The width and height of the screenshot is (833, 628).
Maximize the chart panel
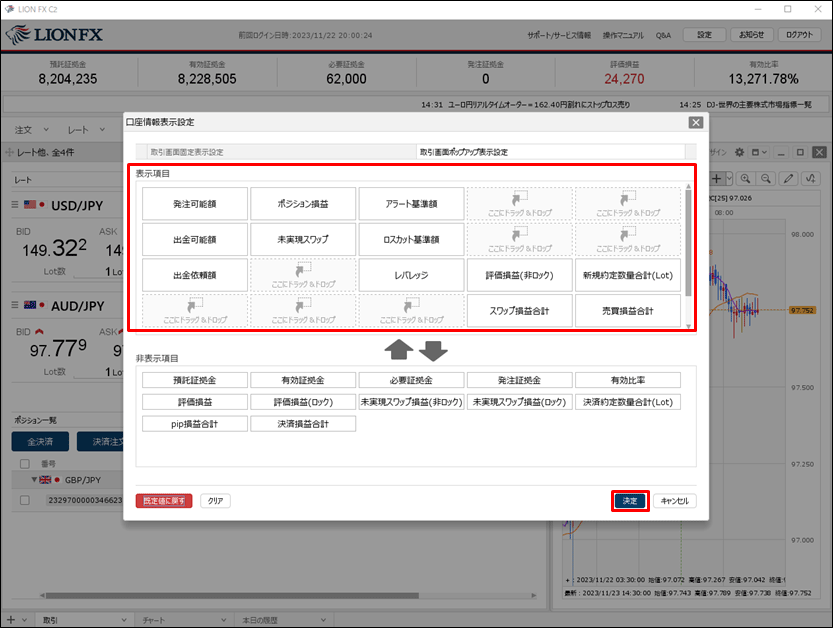tap(800, 152)
